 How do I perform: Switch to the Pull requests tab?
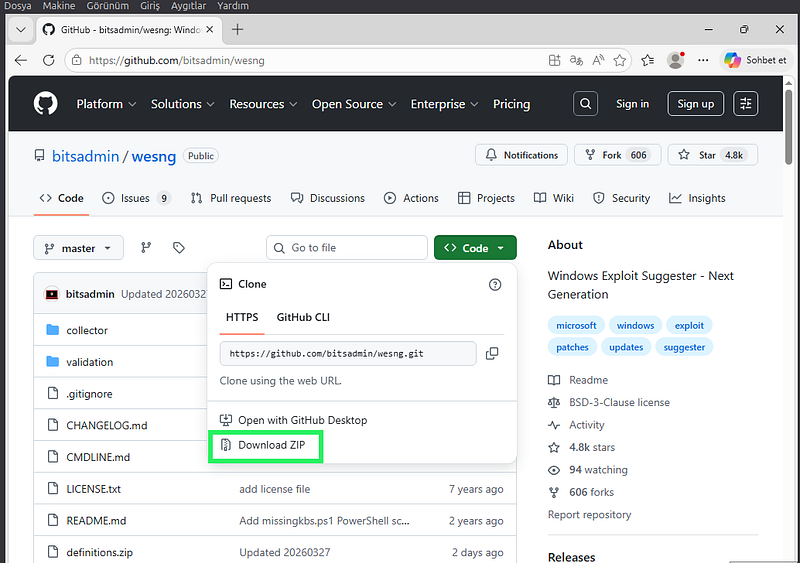click(x=231, y=198)
